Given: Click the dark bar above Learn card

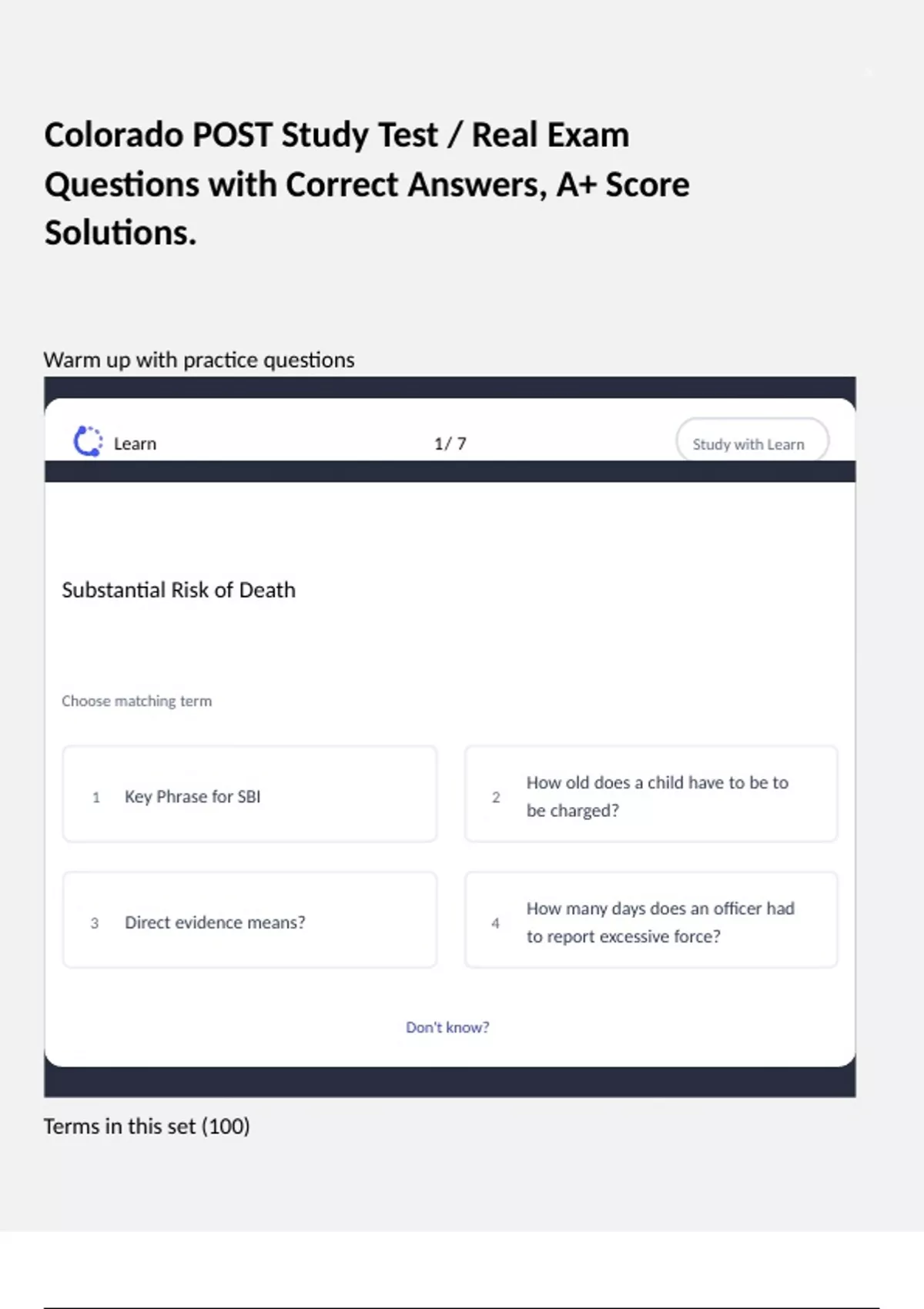Looking at the screenshot, I should coord(450,387).
